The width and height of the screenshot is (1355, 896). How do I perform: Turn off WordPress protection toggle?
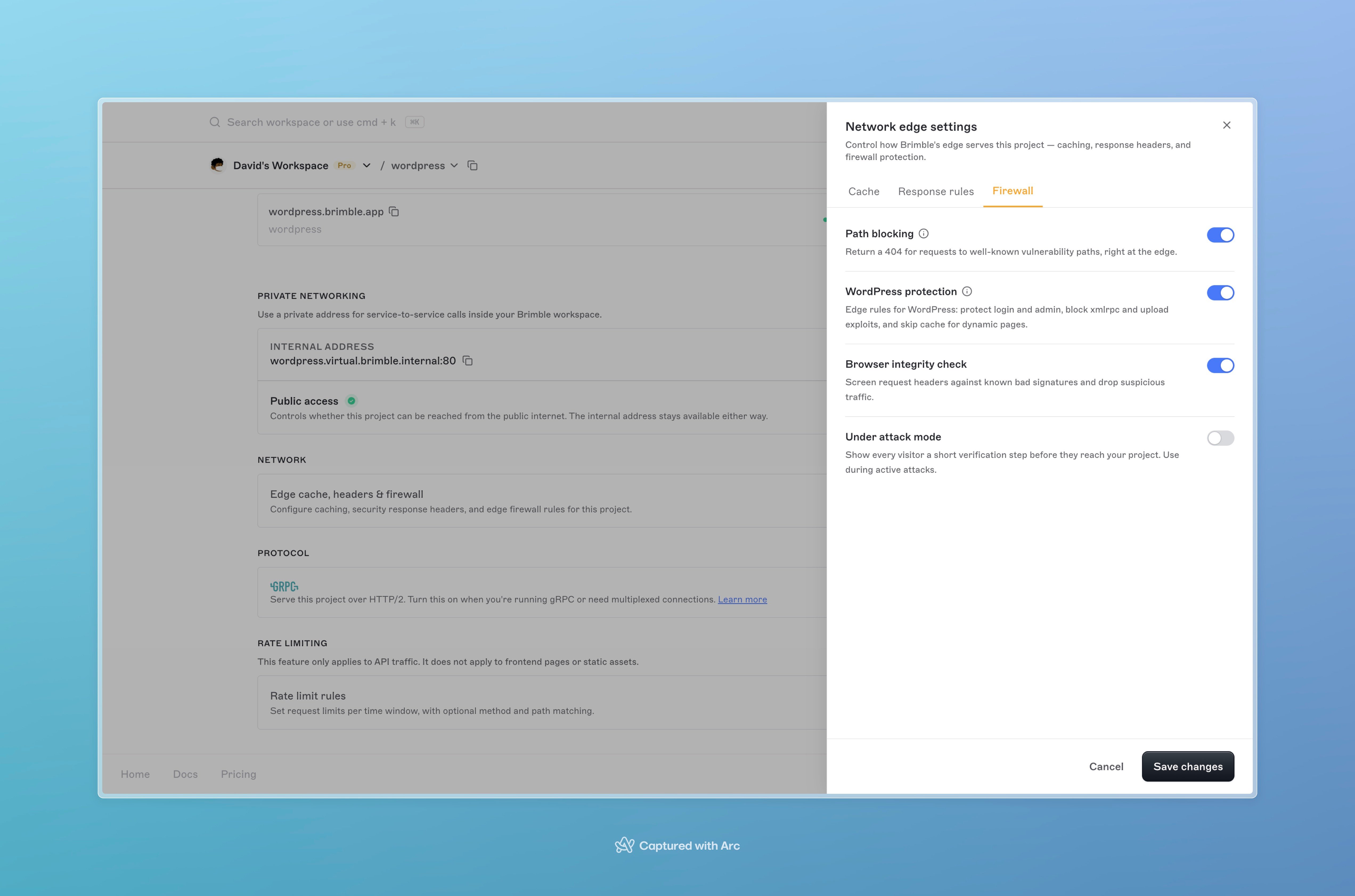click(1220, 293)
